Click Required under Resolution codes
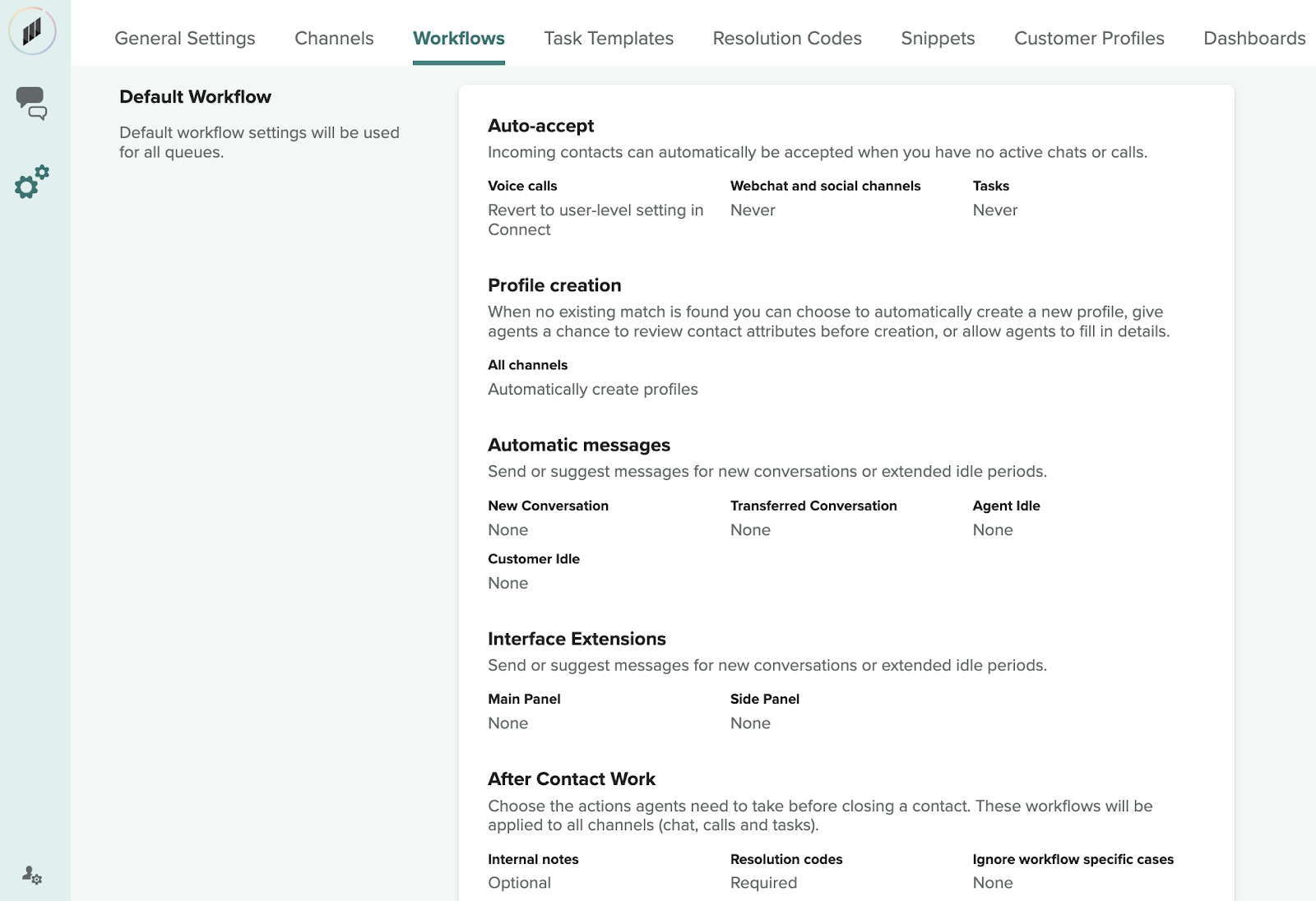Screen dimensions: 1316x901 [x=763, y=882]
